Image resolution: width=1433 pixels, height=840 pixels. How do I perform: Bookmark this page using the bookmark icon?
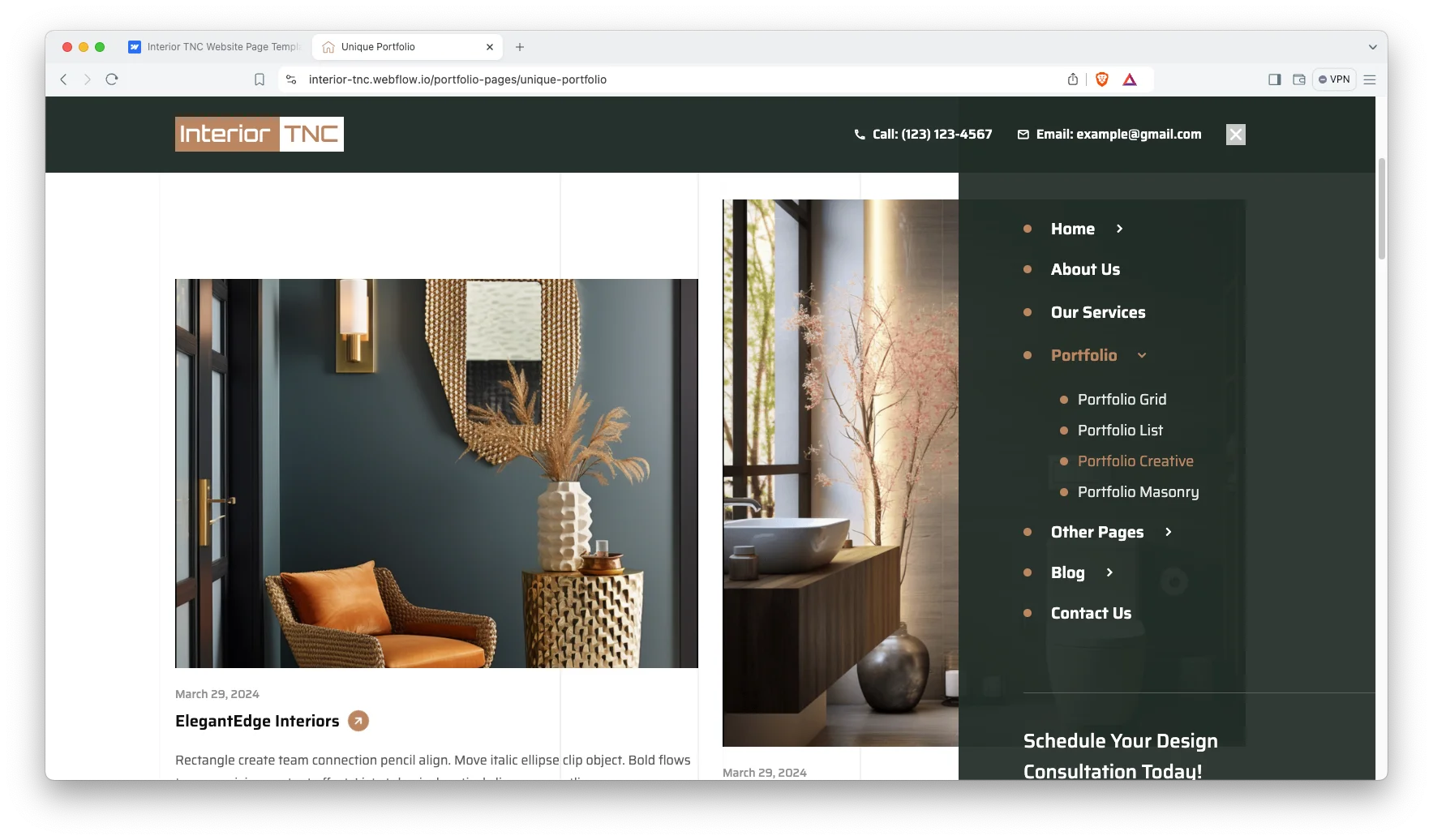point(260,79)
